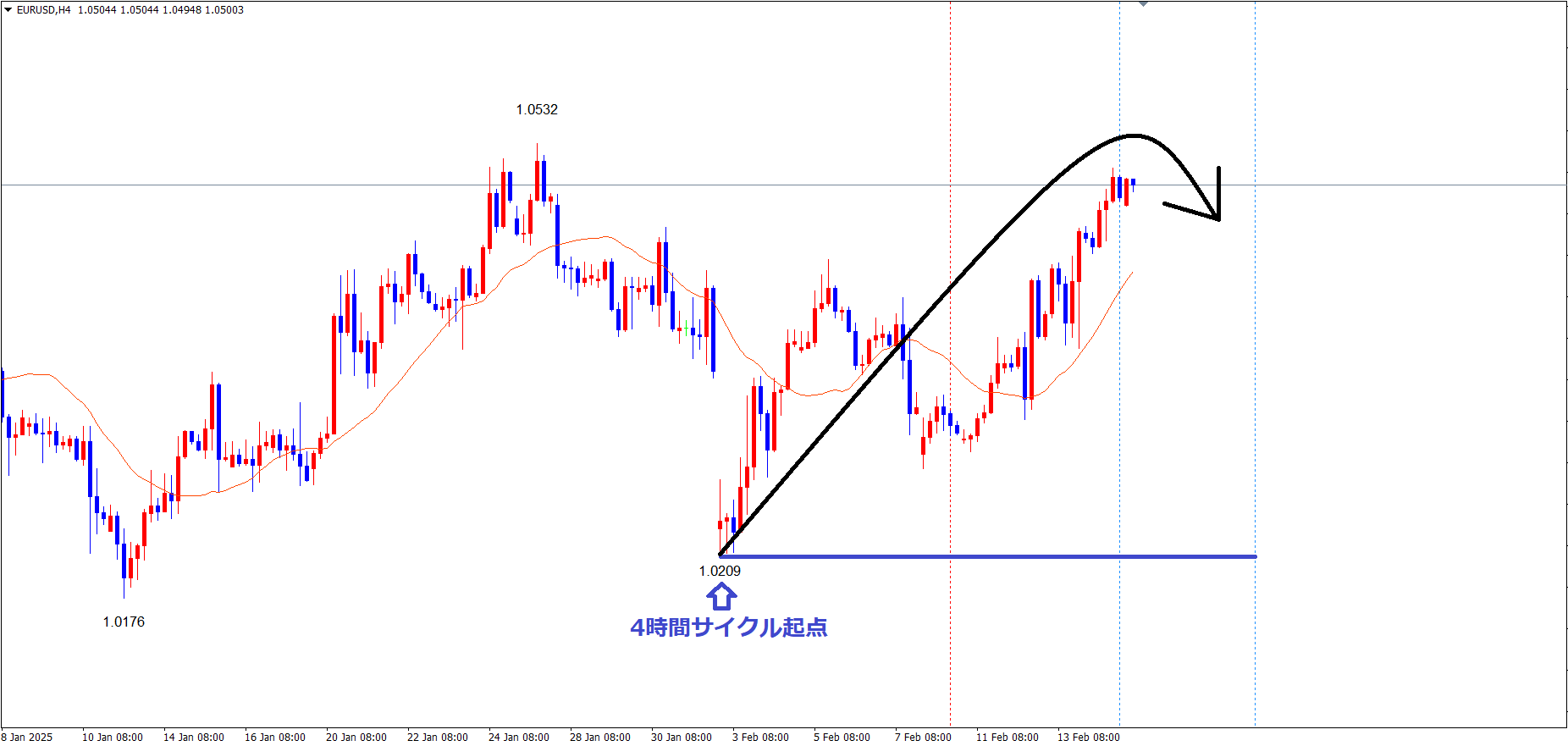Click the EURUSD,H4 symbol title text
This screenshot has height=746, width=1568.
pyautogui.click(x=44, y=10)
